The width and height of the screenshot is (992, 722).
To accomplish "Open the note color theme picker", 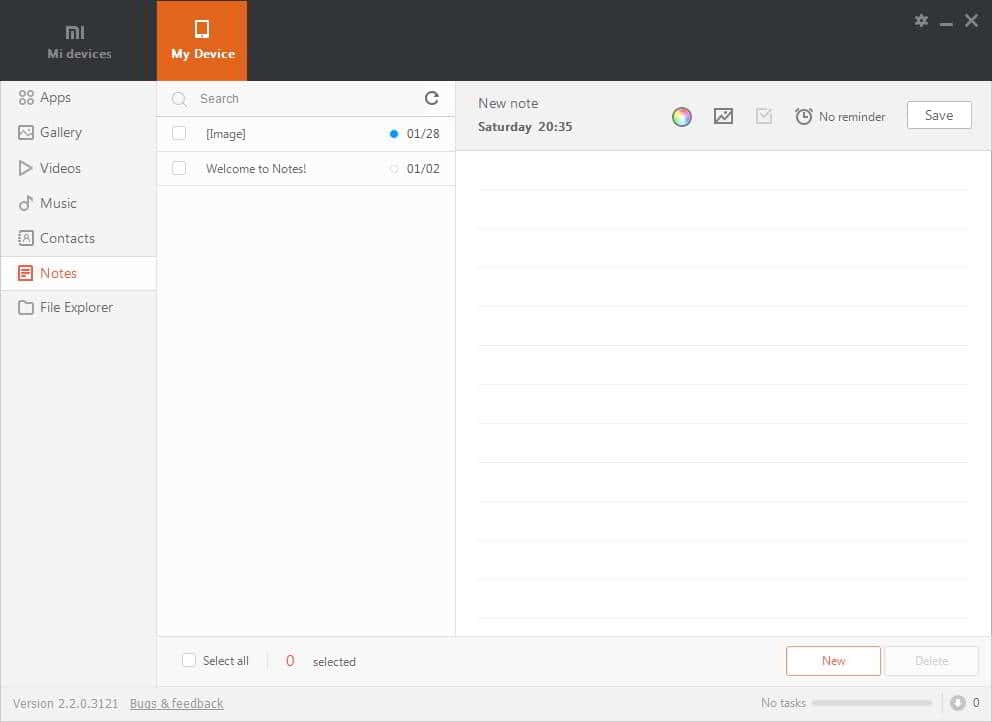I will pyautogui.click(x=682, y=116).
